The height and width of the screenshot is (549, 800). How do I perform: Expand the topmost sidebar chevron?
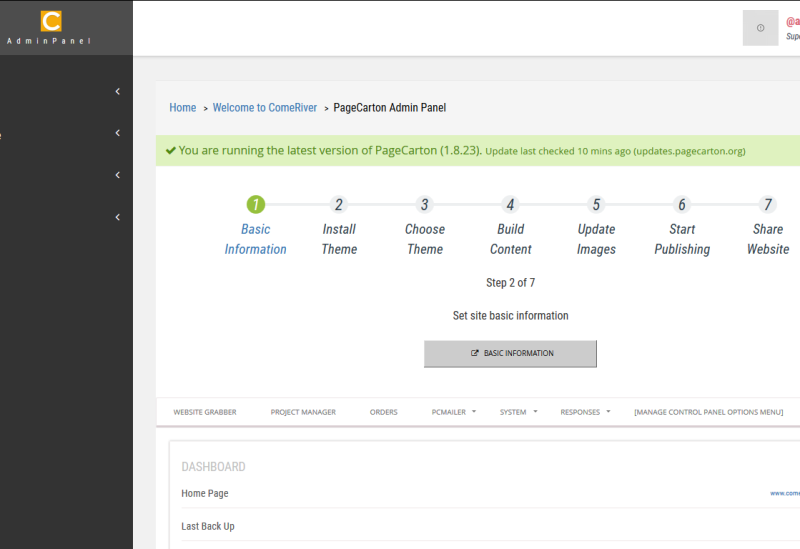tap(118, 91)
